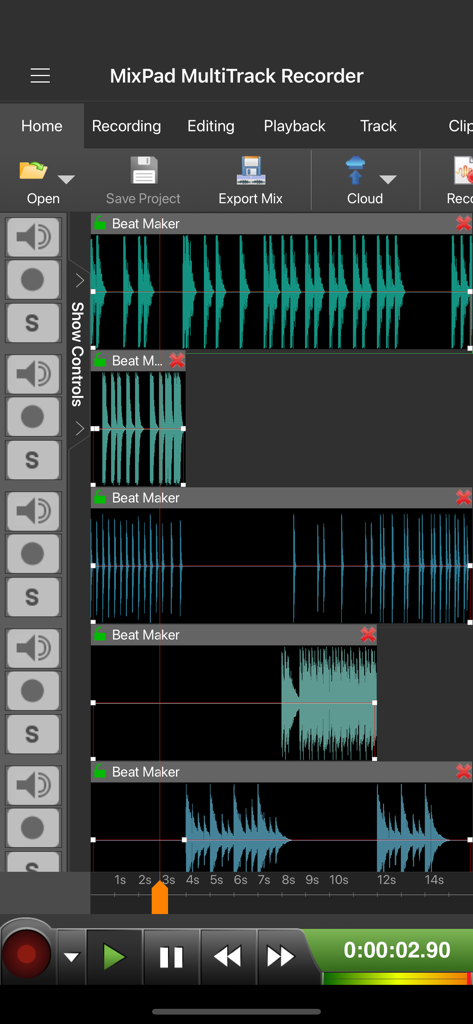Open the Playback tab
This screenshot has height=1024, width=473.
tap(295, 126)
